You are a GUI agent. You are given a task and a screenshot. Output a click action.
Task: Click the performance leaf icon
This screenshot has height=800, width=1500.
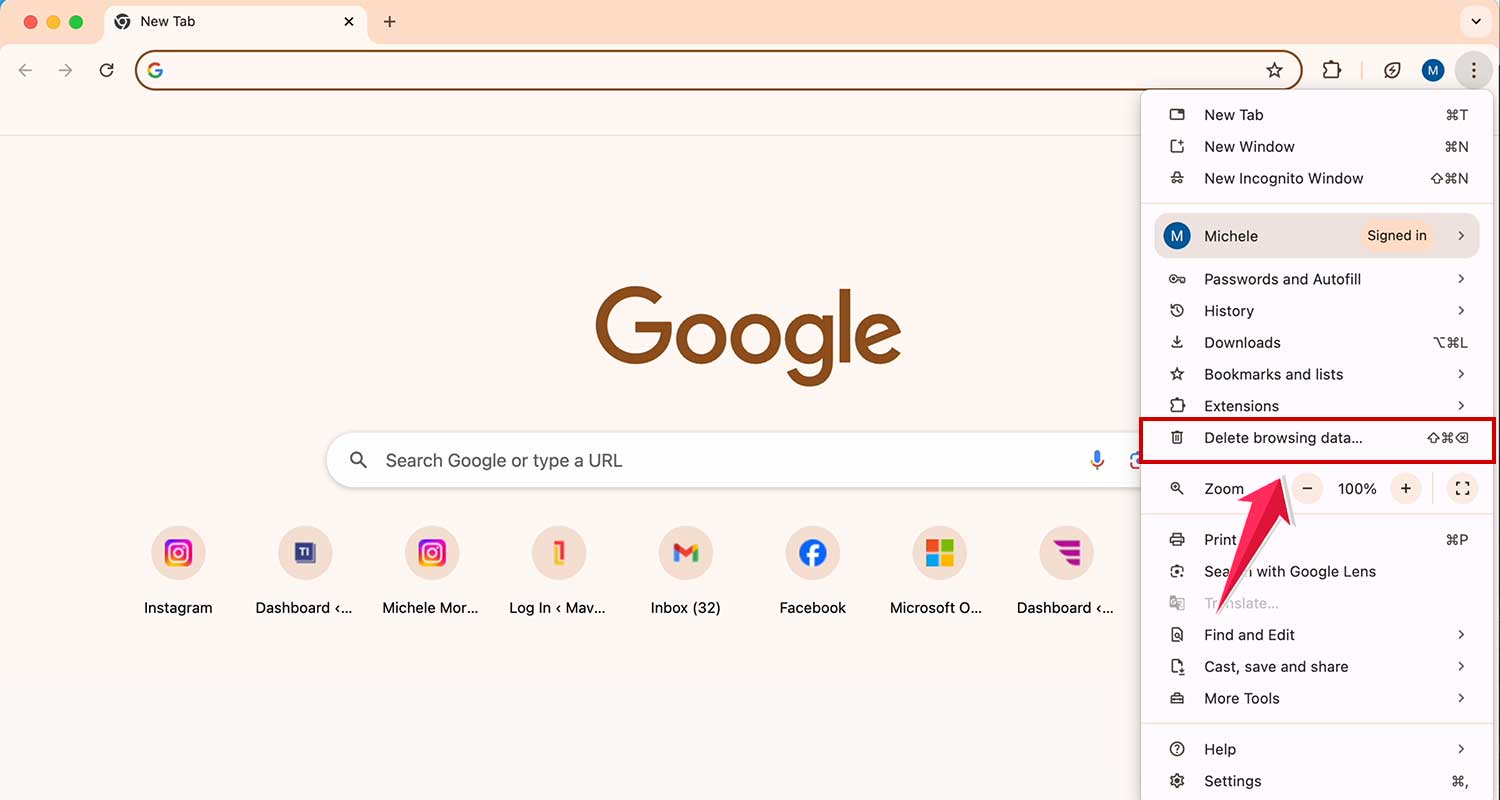click(x=1392, y=70)
